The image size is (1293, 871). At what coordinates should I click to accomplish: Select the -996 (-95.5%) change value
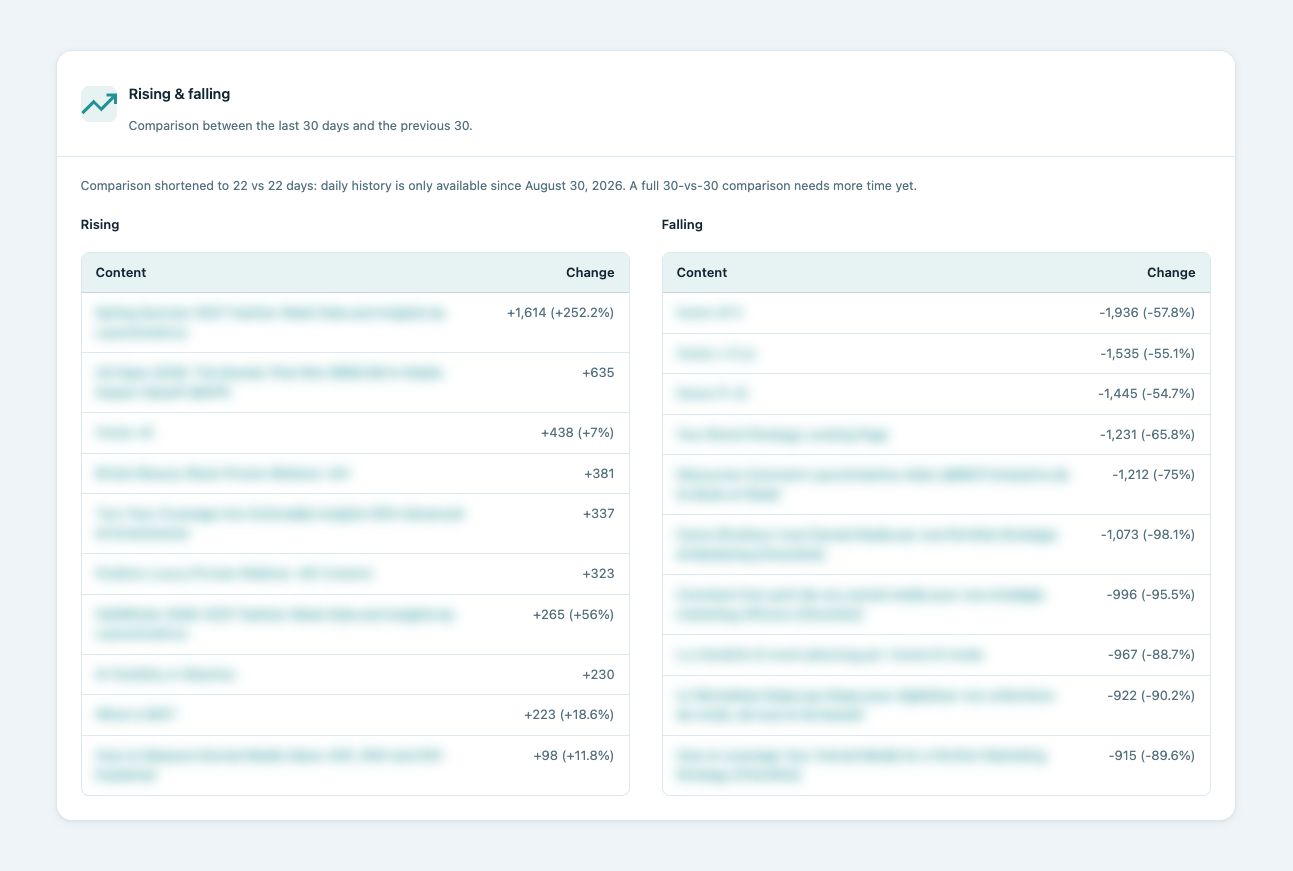pos(1151,595)
